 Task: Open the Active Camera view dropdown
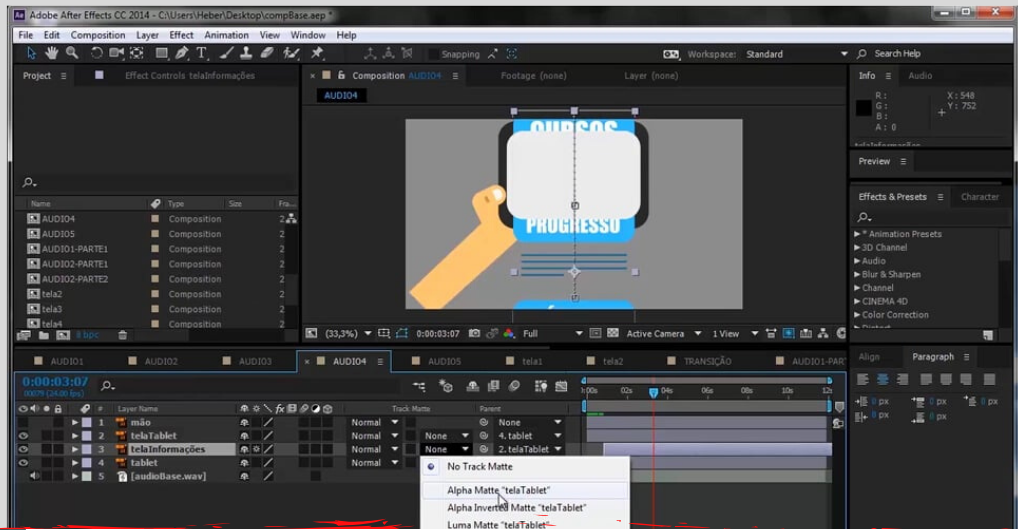664,333
